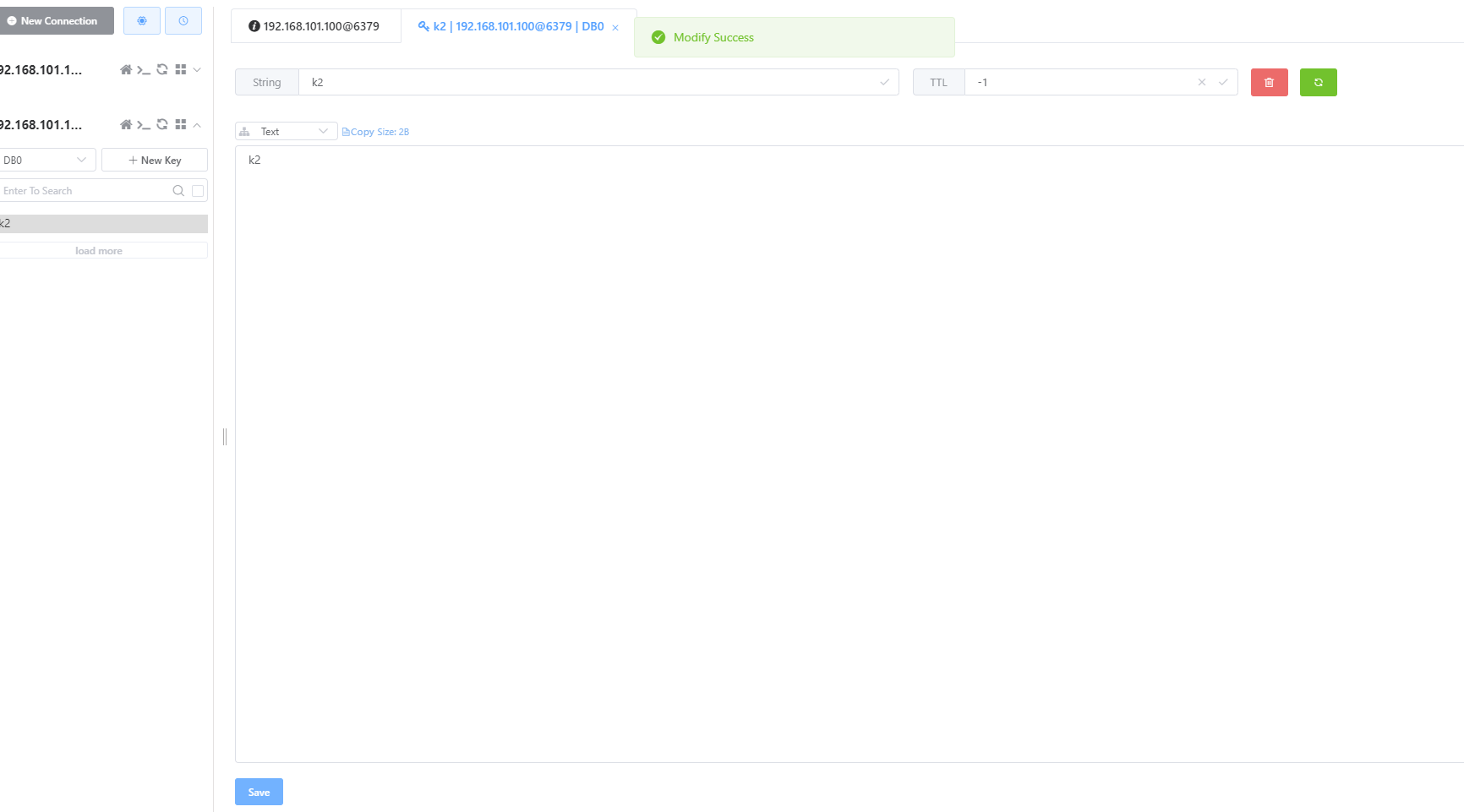Click inside the value text area
The height and width of the screenshot is (812, 1464).
(849, 455)
